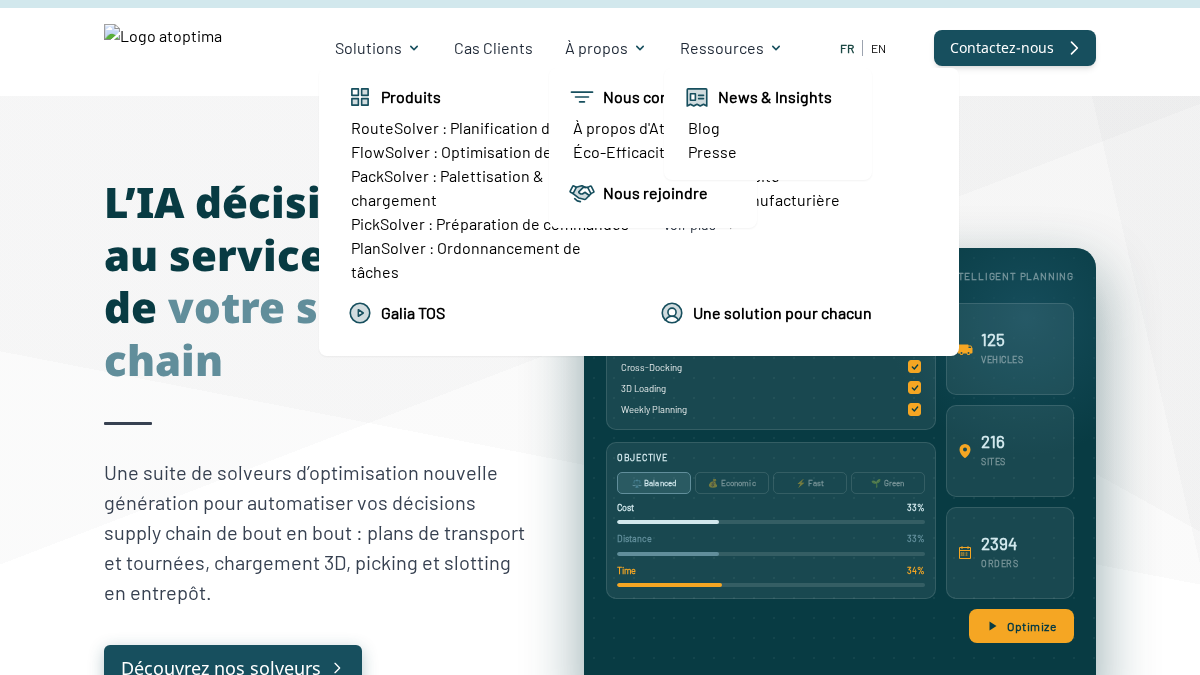Viewport: 1200px width, 675px height.
Task: Switch language to FR
Action: point(847,48)
